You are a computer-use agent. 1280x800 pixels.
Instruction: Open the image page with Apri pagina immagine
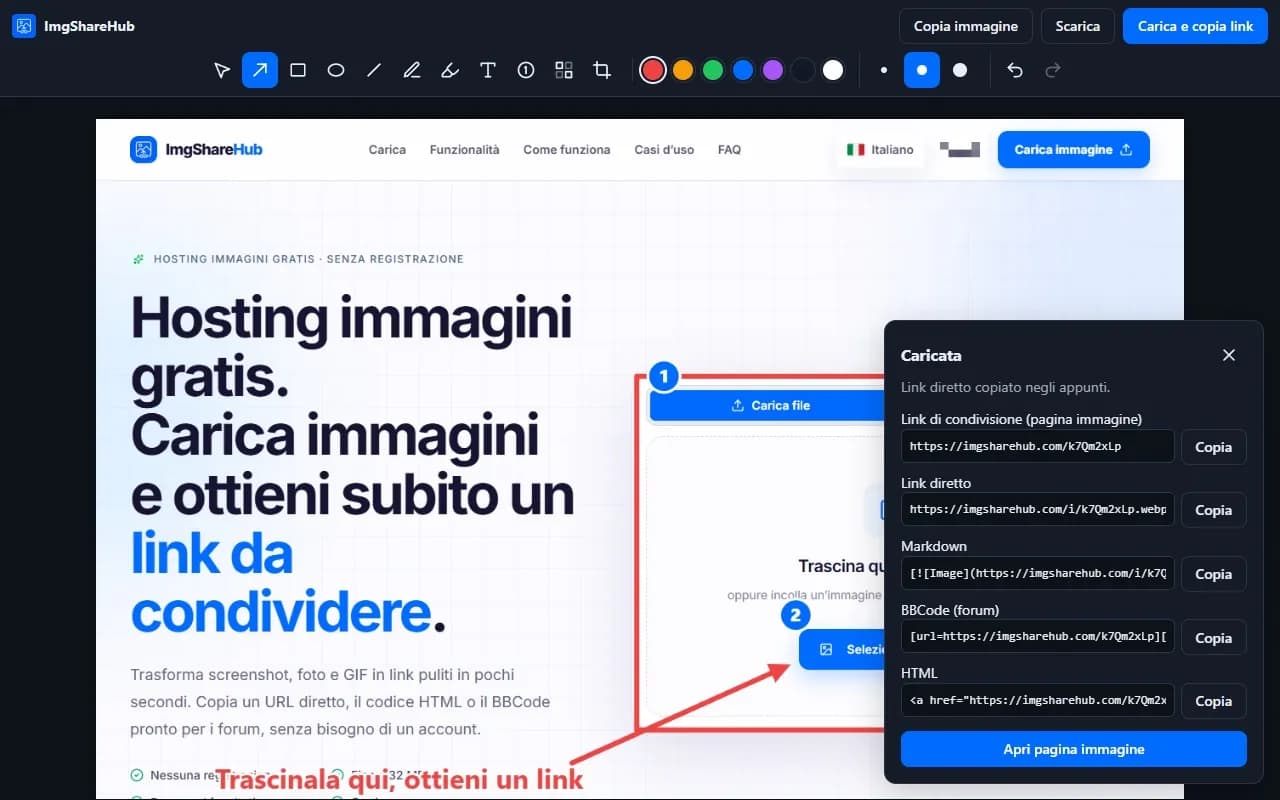click(x=1074, y=749)
